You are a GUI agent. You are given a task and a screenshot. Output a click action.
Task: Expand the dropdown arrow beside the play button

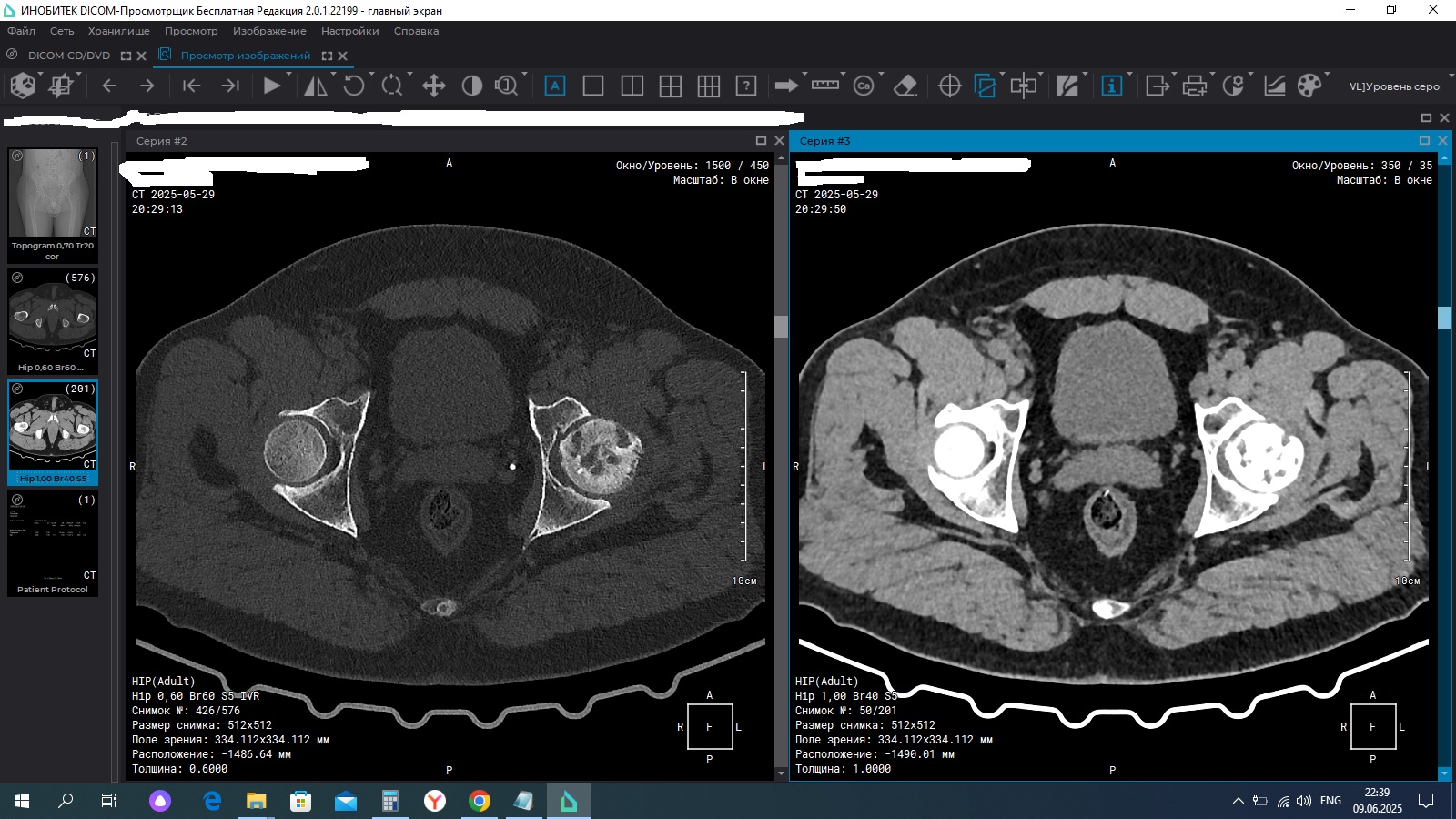(288, 76)
